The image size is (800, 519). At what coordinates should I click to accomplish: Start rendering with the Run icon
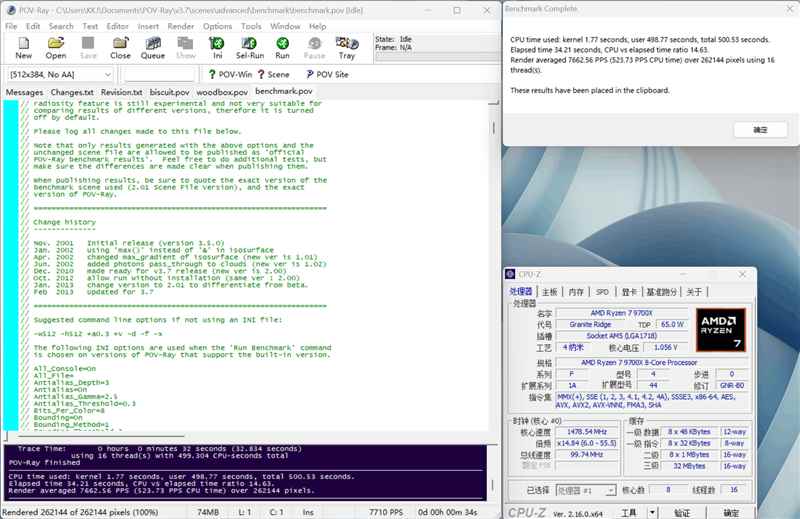[282, 47]
